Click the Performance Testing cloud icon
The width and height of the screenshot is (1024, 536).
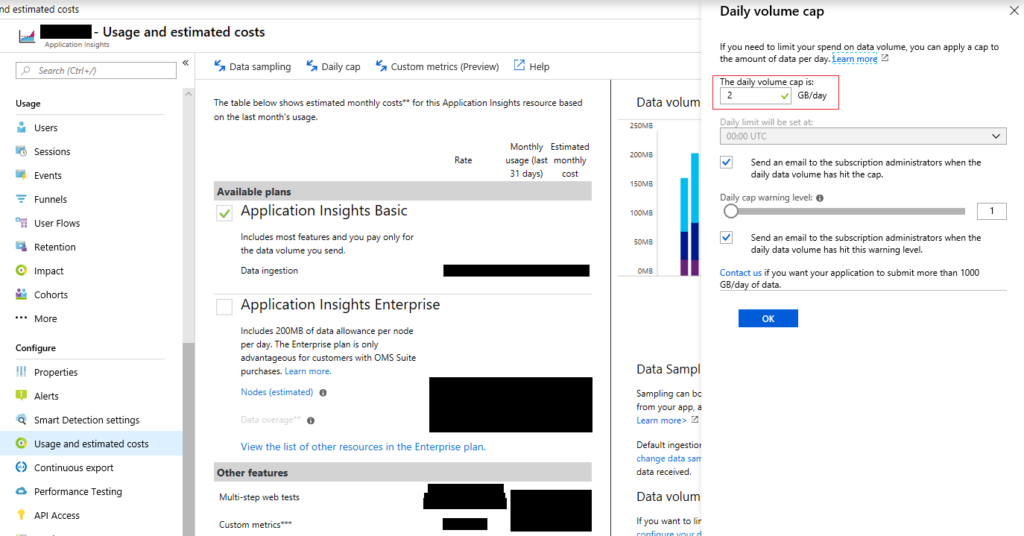[22, 491]
